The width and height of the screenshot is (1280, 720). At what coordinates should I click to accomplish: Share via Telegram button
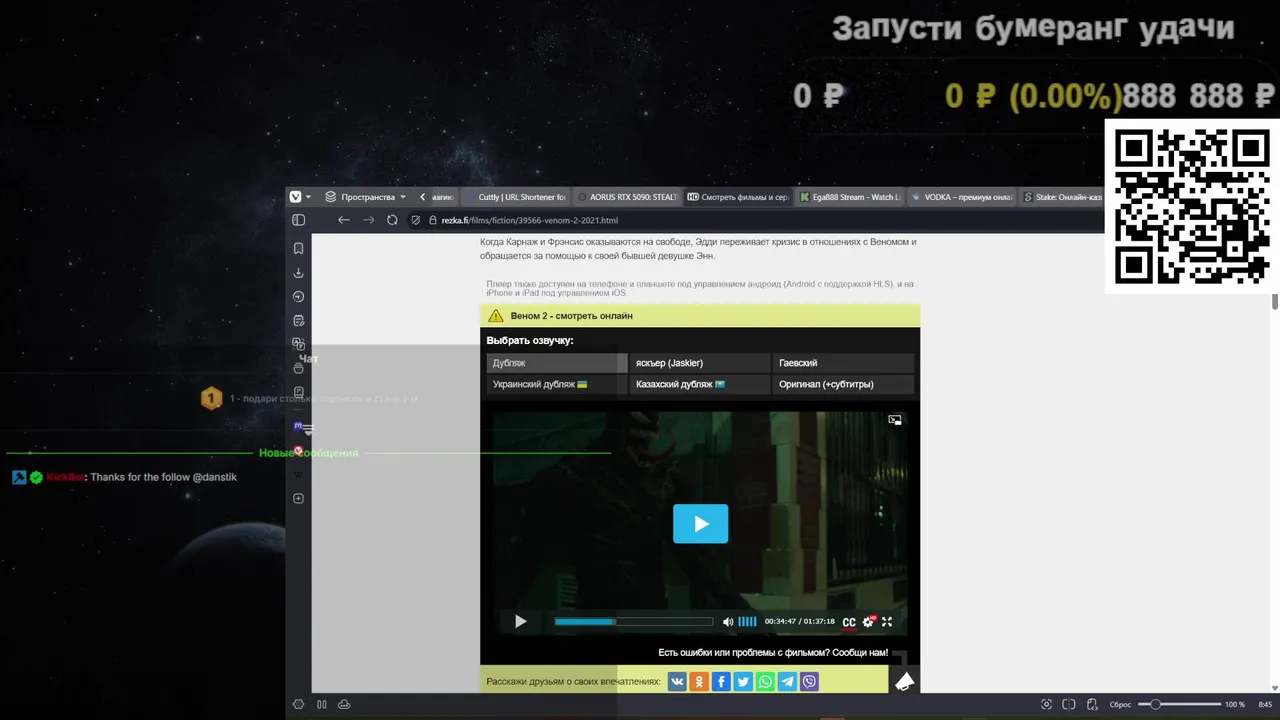[x=787, y=682]
